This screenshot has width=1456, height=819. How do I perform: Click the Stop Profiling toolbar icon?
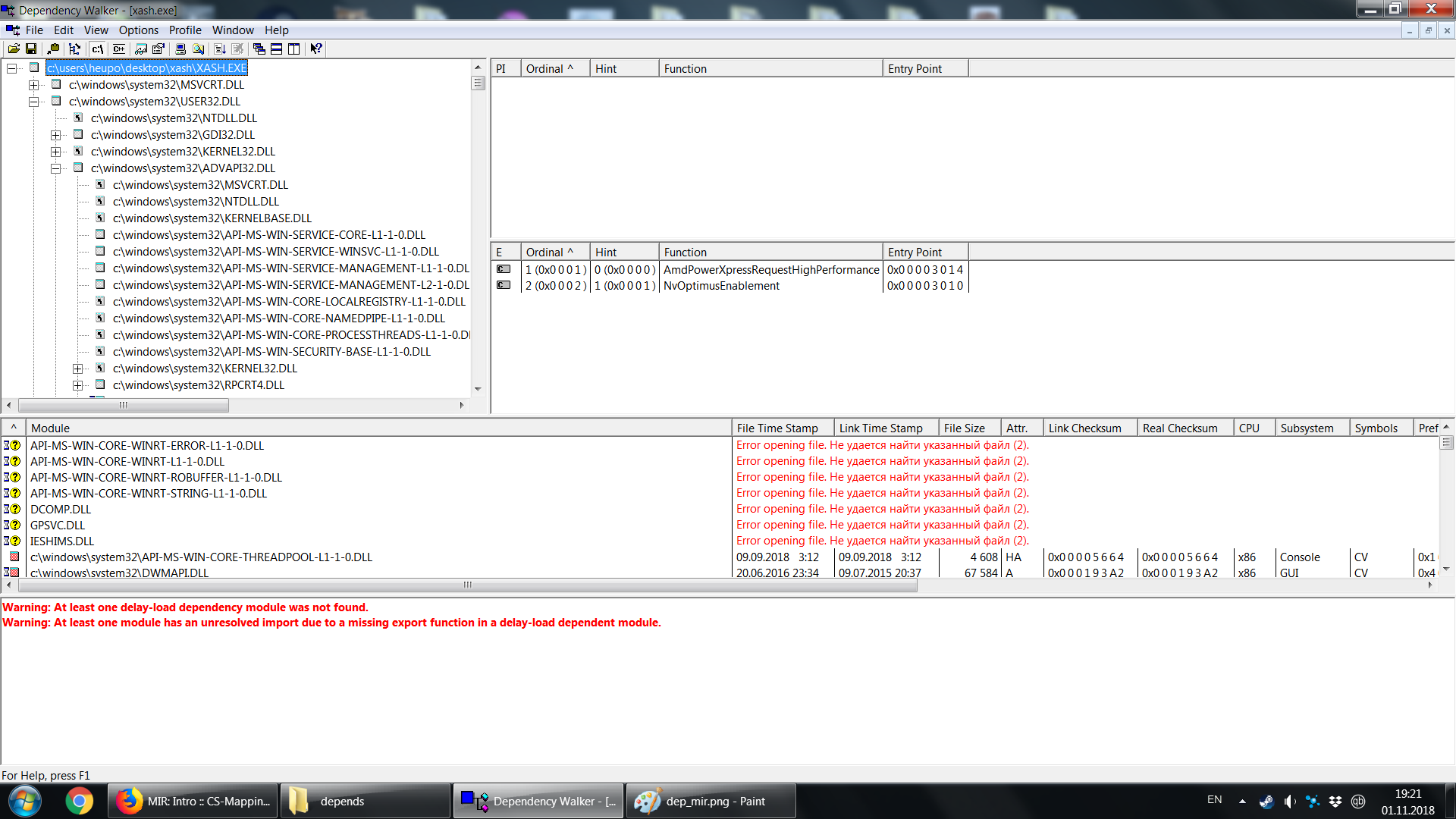[237, 49]
